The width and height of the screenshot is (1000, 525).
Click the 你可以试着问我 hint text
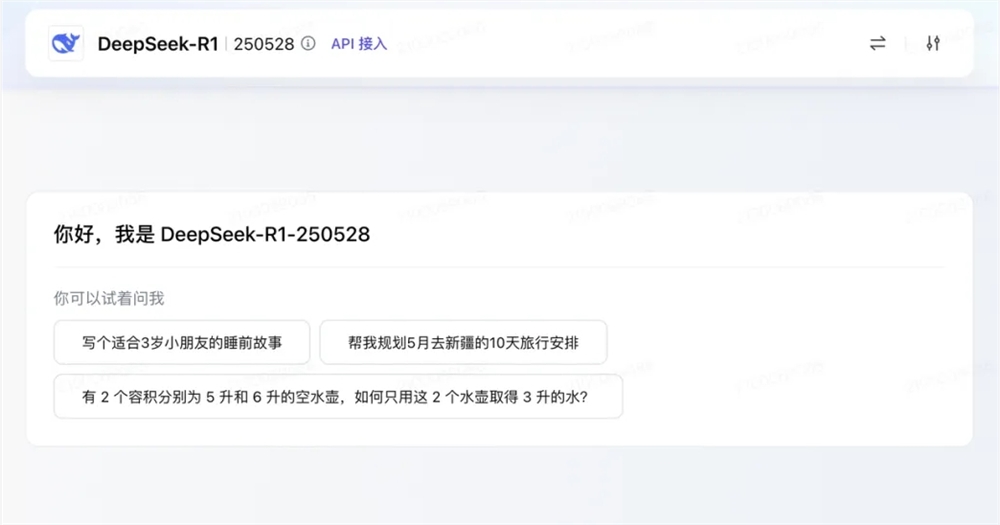(x=109, y=298)
